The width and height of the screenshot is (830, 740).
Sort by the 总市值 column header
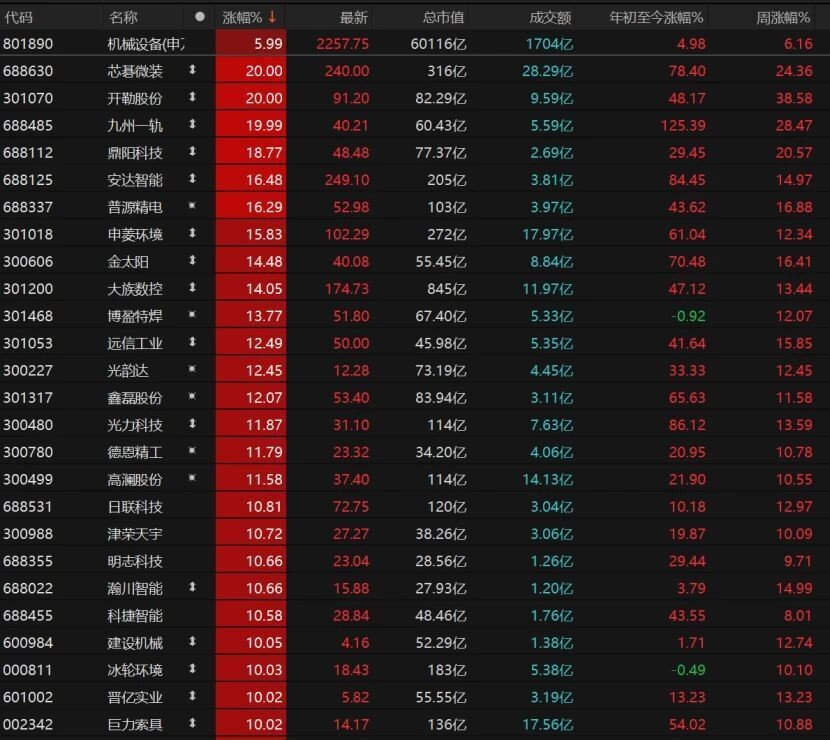444,17
